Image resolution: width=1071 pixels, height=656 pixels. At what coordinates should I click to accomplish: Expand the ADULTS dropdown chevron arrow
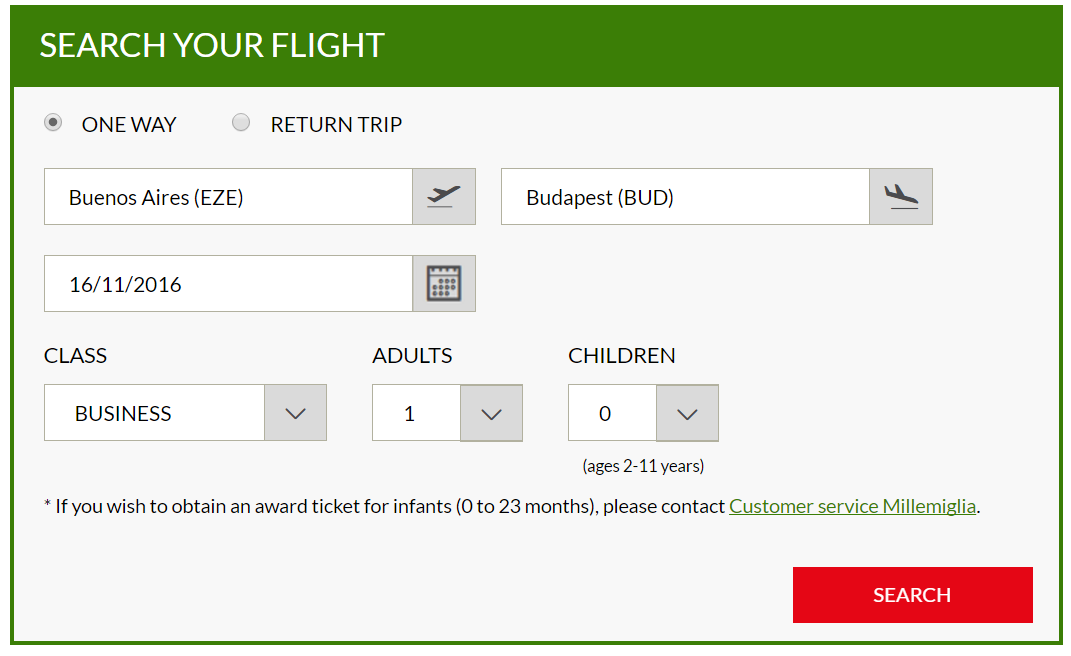[491, 413]
